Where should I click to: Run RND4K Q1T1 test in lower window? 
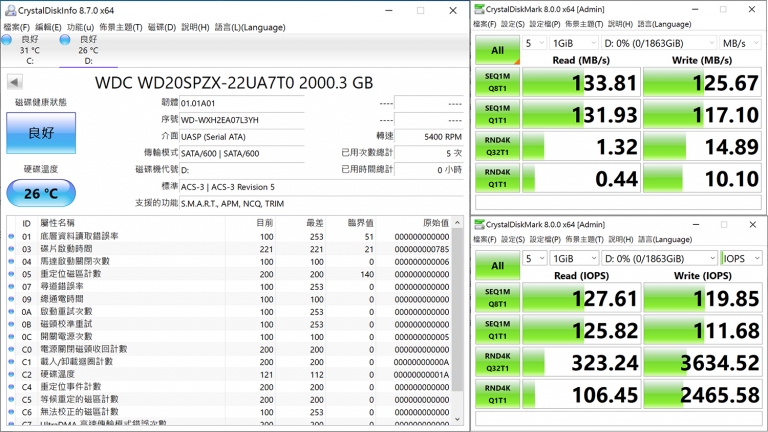click(497, 394)
